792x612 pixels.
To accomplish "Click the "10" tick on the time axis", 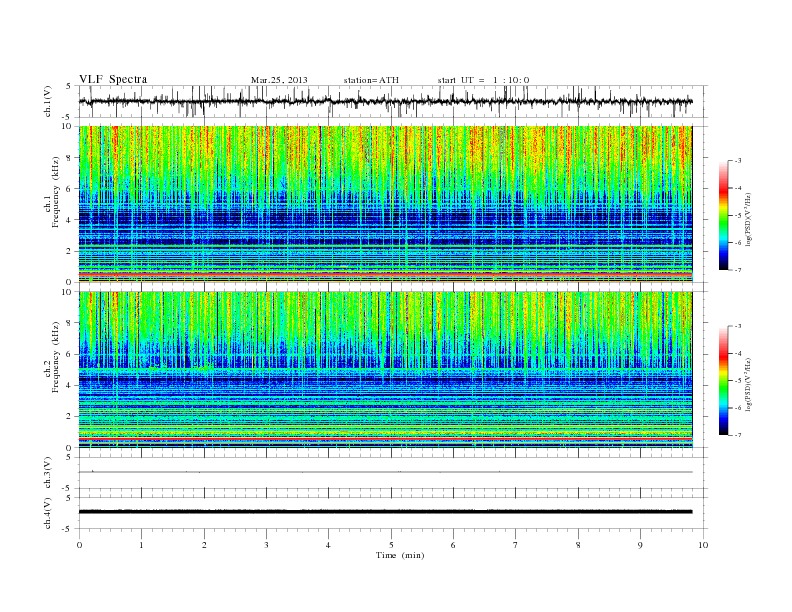I will (x=703, y=545).
